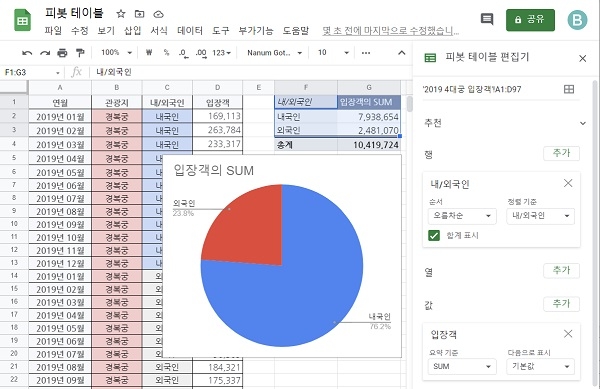Open the 데이터 menu
The width and height of the screenshot is (600, 389).
[190, 31]
